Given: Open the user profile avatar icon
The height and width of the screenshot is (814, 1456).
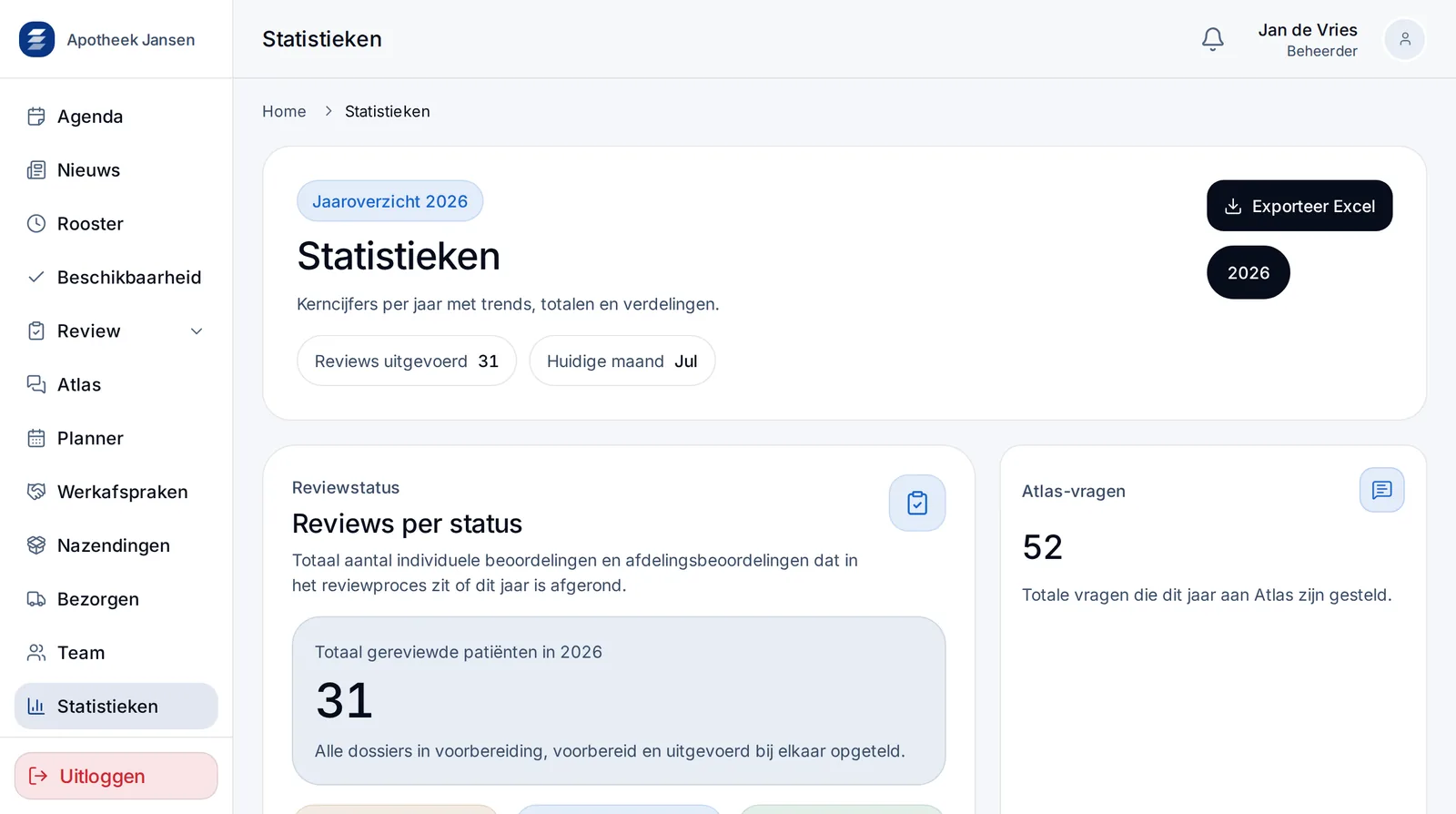Looking at the screenshot, I should coord(1404,39).
